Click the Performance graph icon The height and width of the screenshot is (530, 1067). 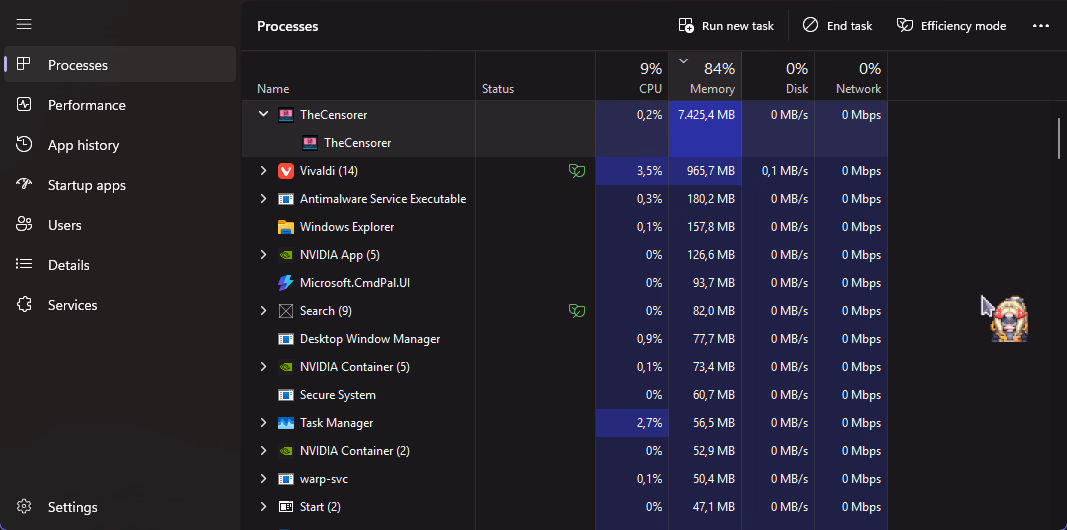24,105
